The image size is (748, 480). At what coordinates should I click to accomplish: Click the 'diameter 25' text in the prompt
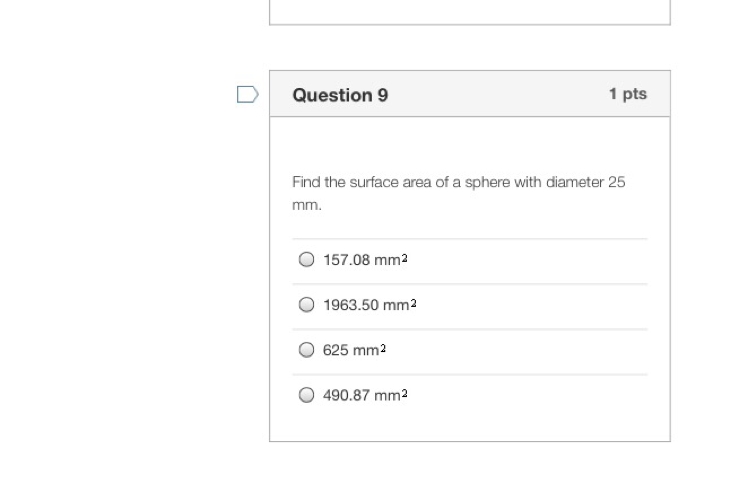point(585,182)
